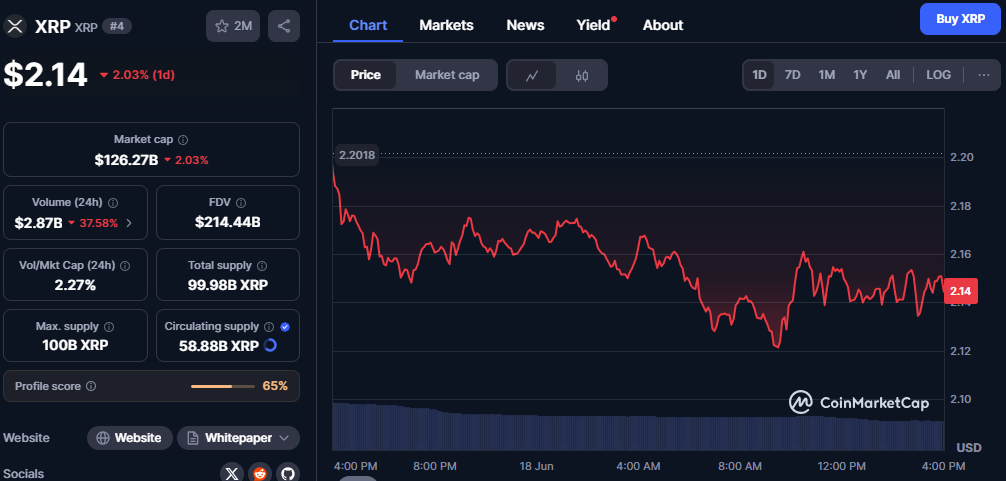Show Volume (24h) info icon
The image size is (1006, 481).
(x=113, y=203)
